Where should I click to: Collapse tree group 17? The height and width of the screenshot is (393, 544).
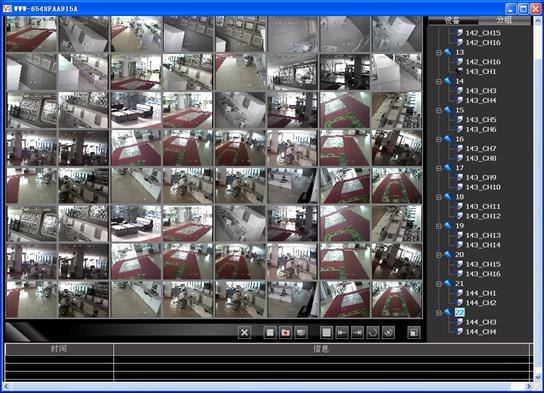pyautogui.click(x=439, y=168)
